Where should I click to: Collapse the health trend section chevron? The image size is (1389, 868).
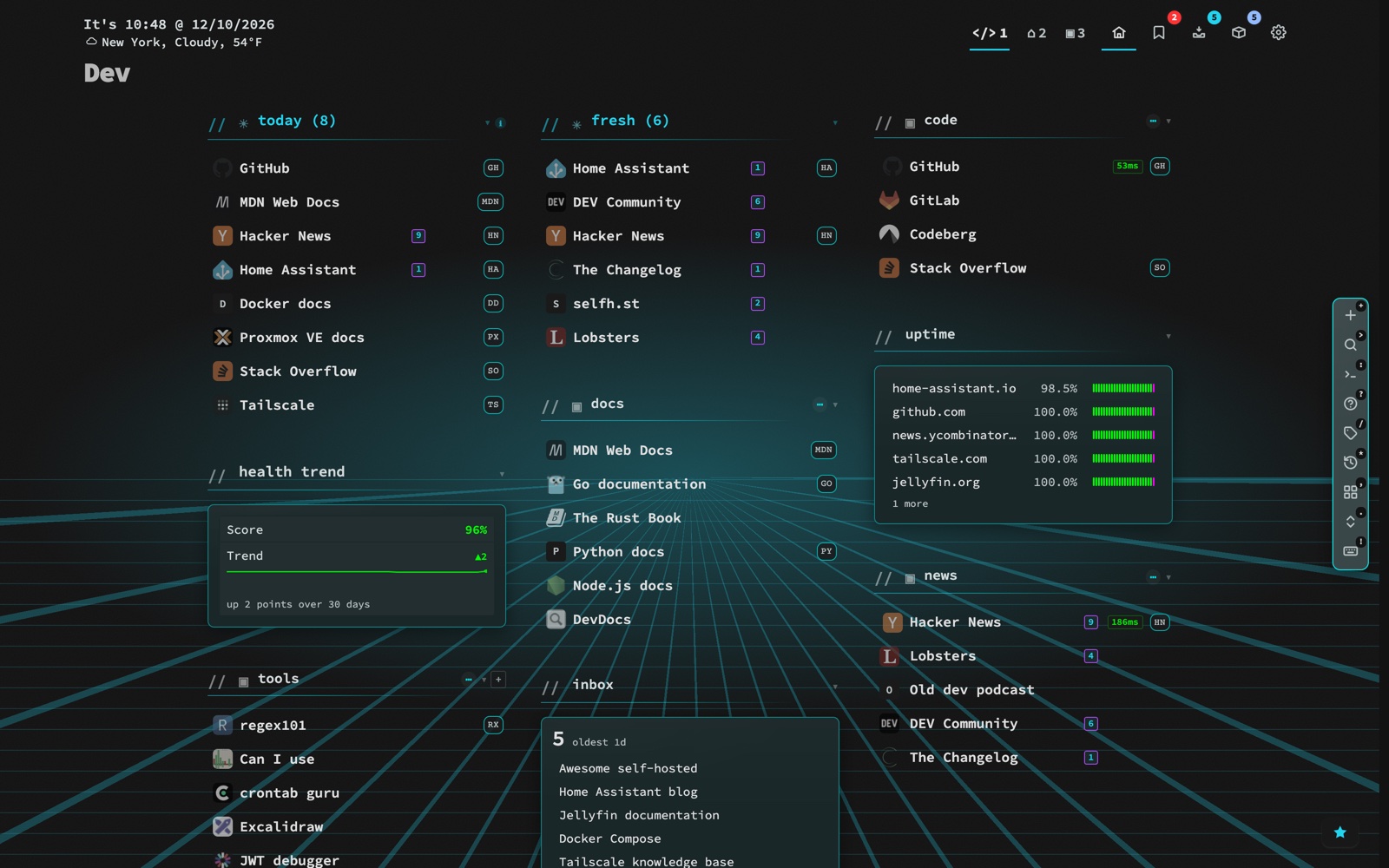pos(502,474)
